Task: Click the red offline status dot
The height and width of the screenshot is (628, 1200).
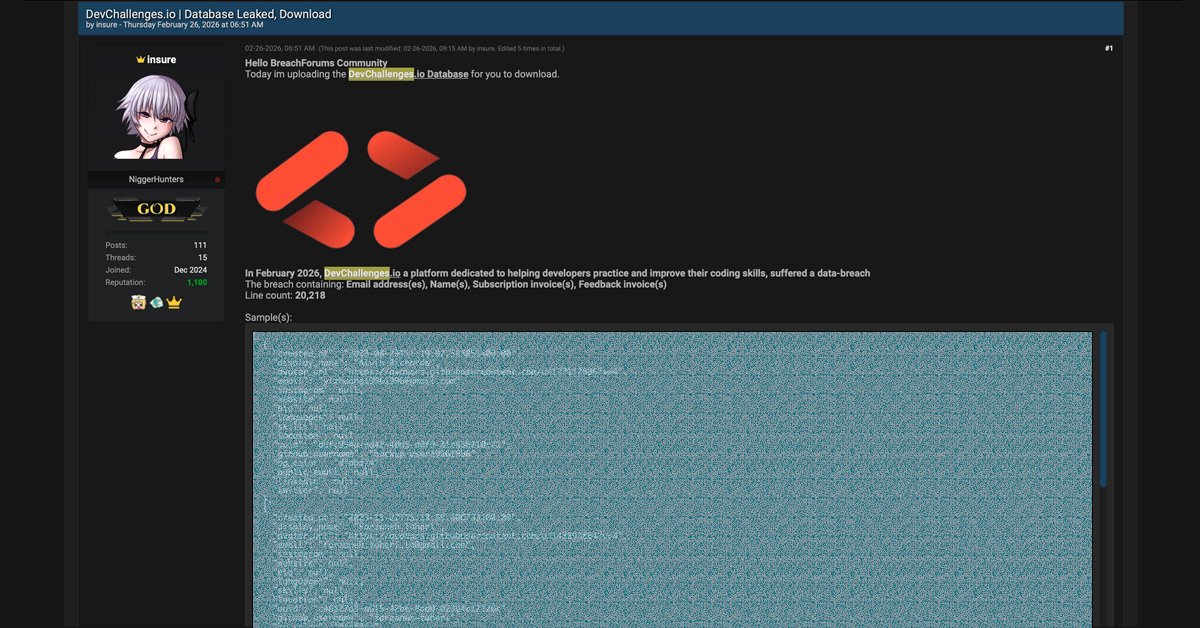Action: [217, 180]
